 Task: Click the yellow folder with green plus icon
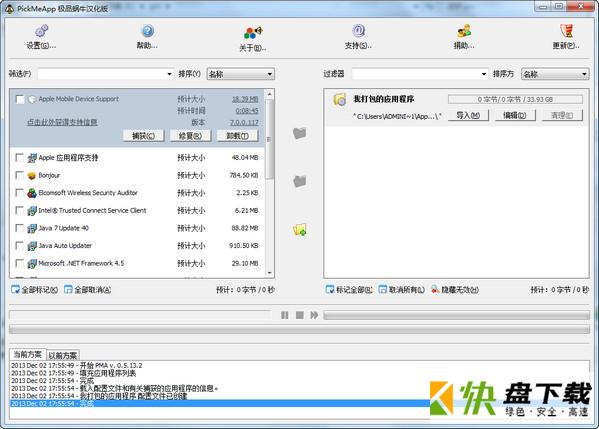(x=300, y=230)
